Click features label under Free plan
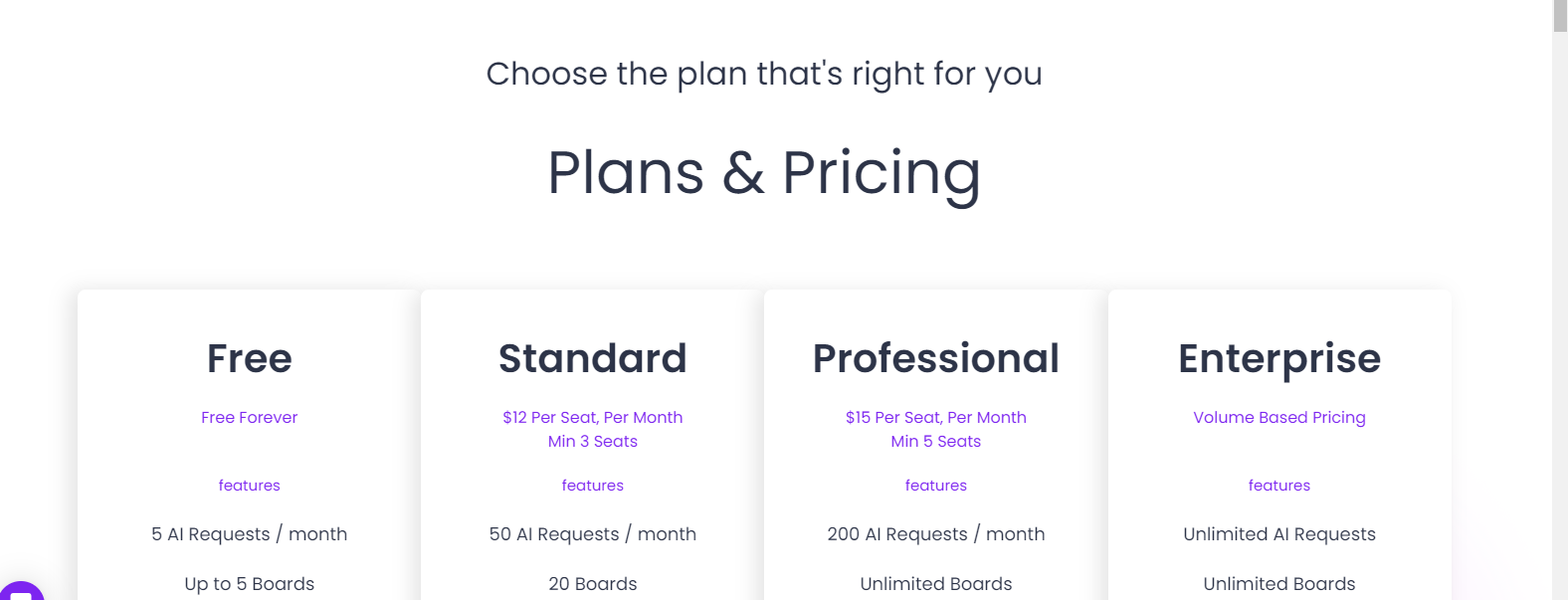Image resolution: width=1568 pixels, height=600 pixels. pos(250,486)
